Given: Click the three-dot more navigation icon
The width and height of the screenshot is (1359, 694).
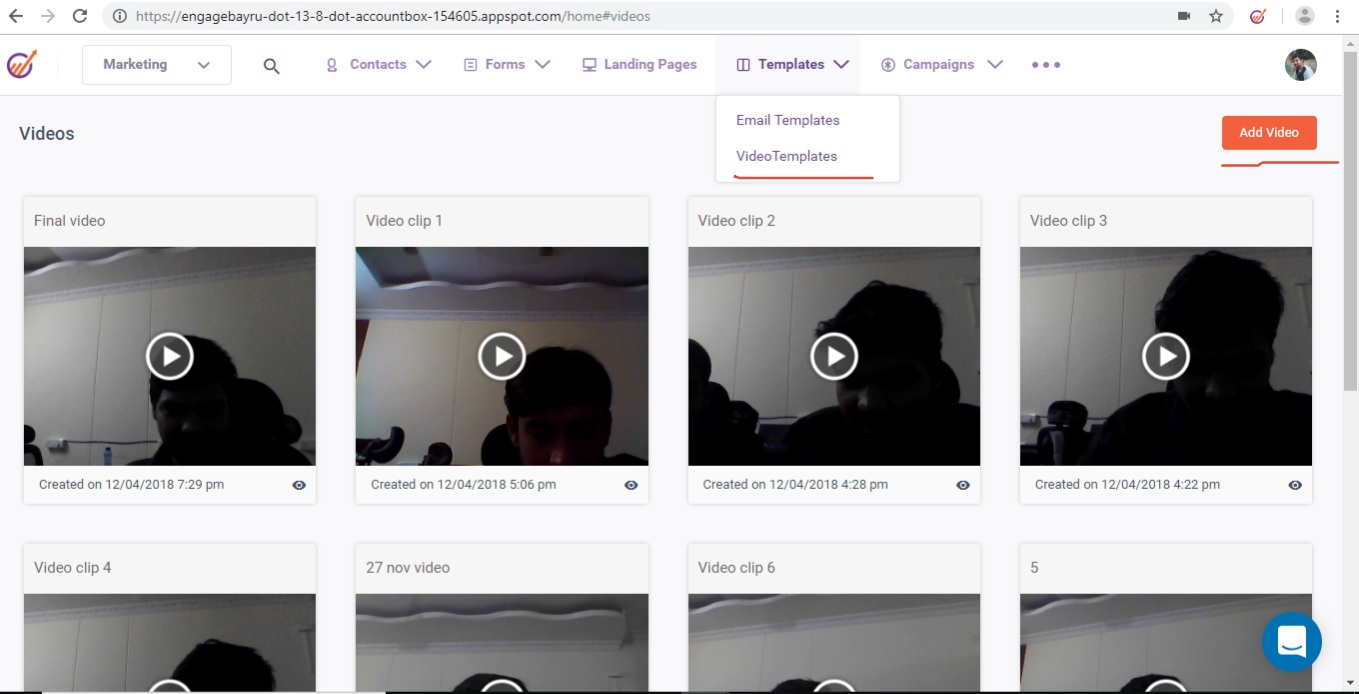Looking at the screenshot, I should [1046, 65].
